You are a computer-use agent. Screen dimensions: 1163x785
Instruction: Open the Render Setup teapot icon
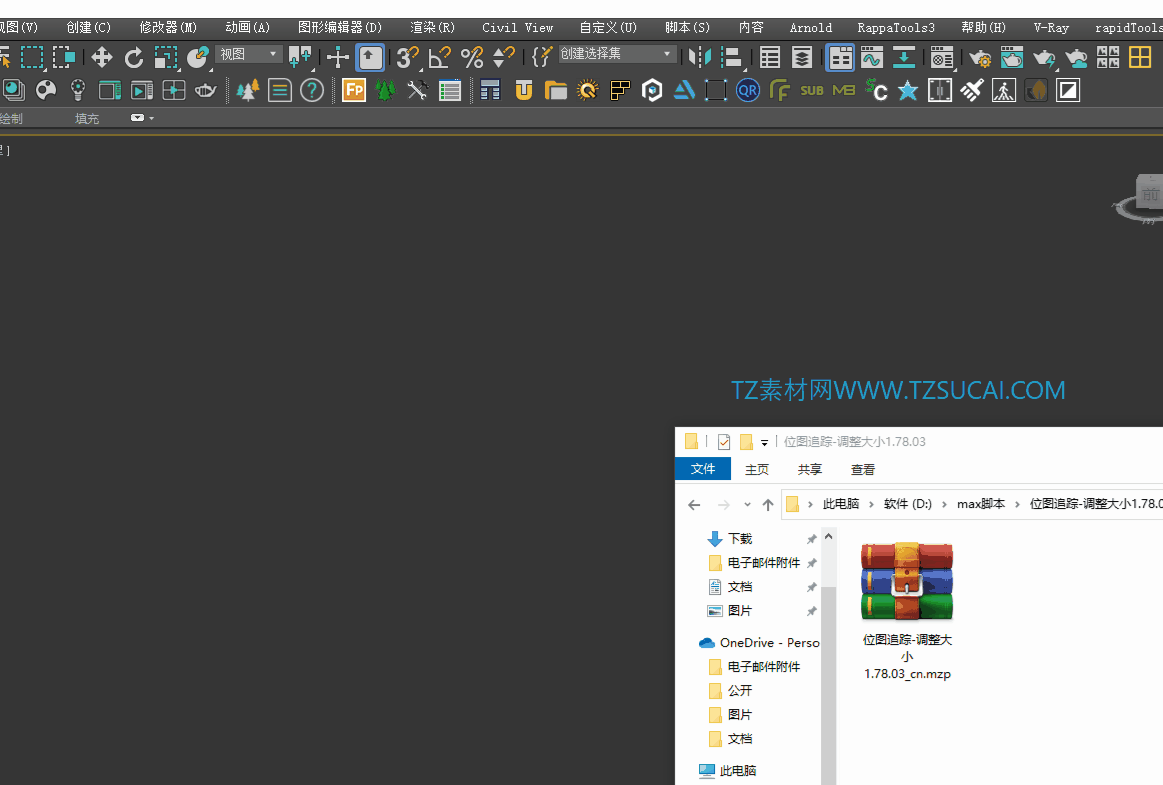click(x=980, y=58)
